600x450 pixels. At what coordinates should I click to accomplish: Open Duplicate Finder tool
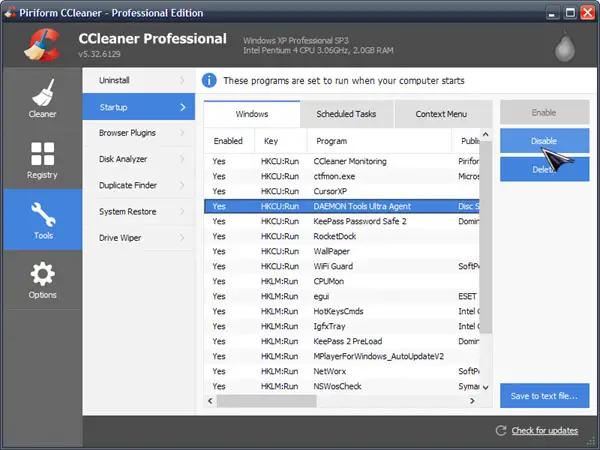[x=139, y=185]
